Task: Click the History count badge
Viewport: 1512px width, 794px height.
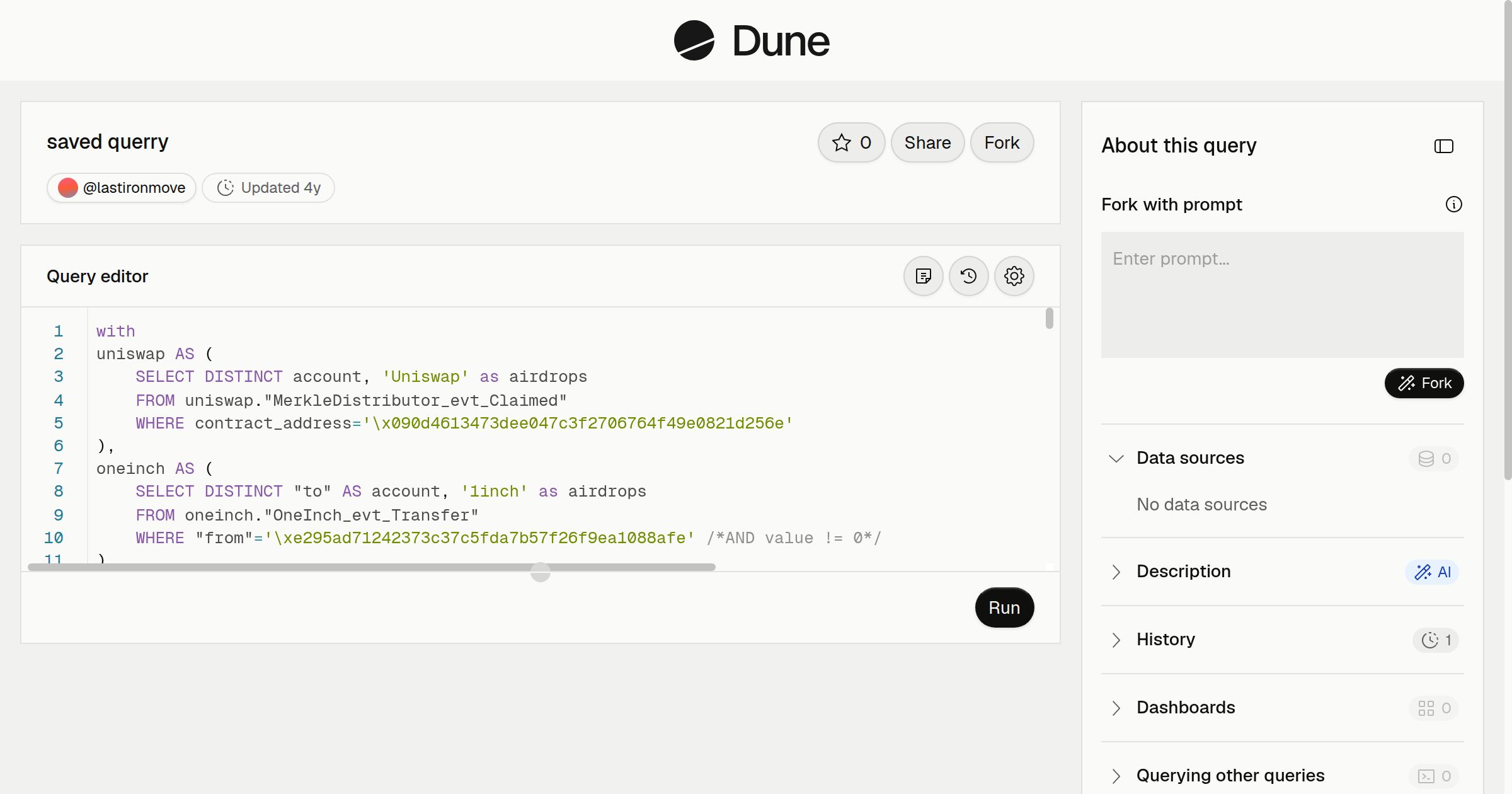Action: [1436, 640]
